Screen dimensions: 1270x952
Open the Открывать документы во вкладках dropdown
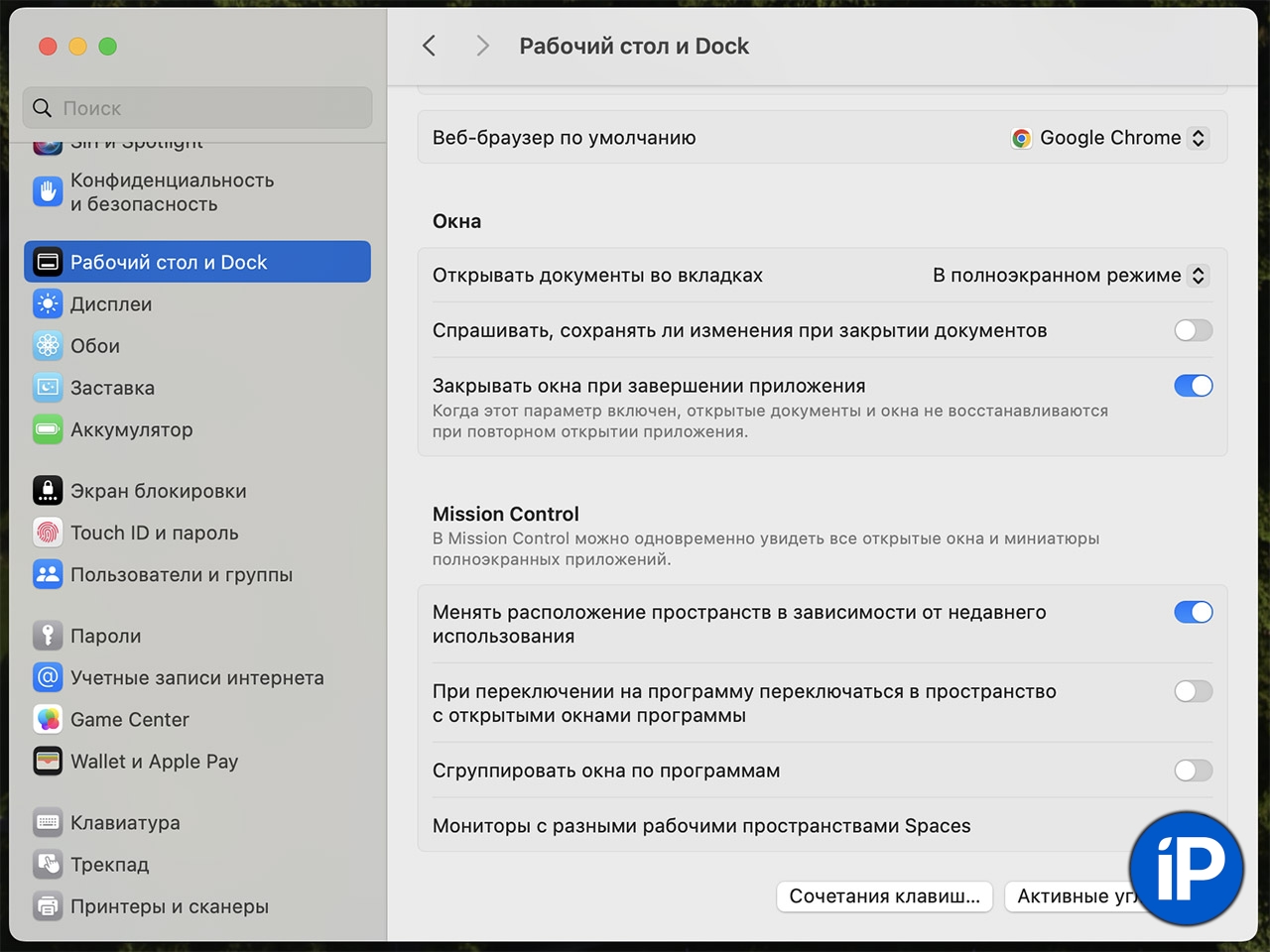point(1070,275)
